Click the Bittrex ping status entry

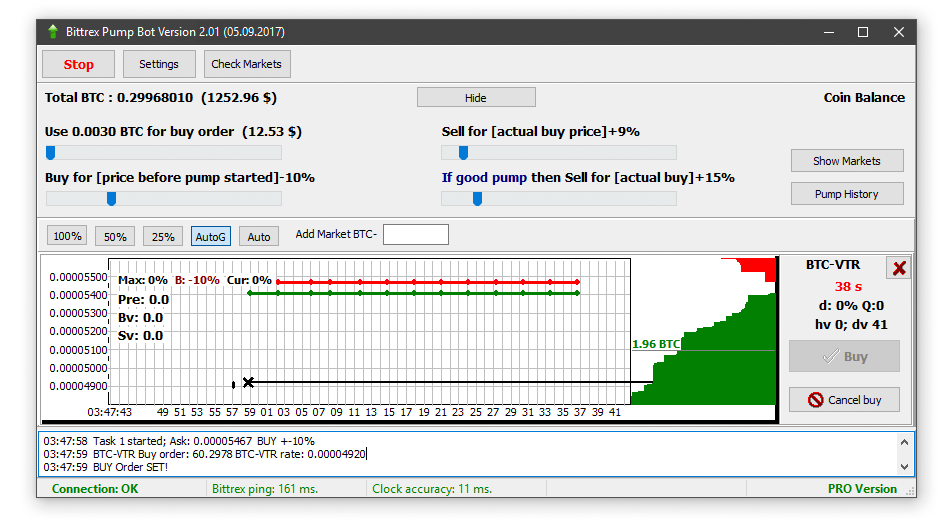(x=265, y=489)
